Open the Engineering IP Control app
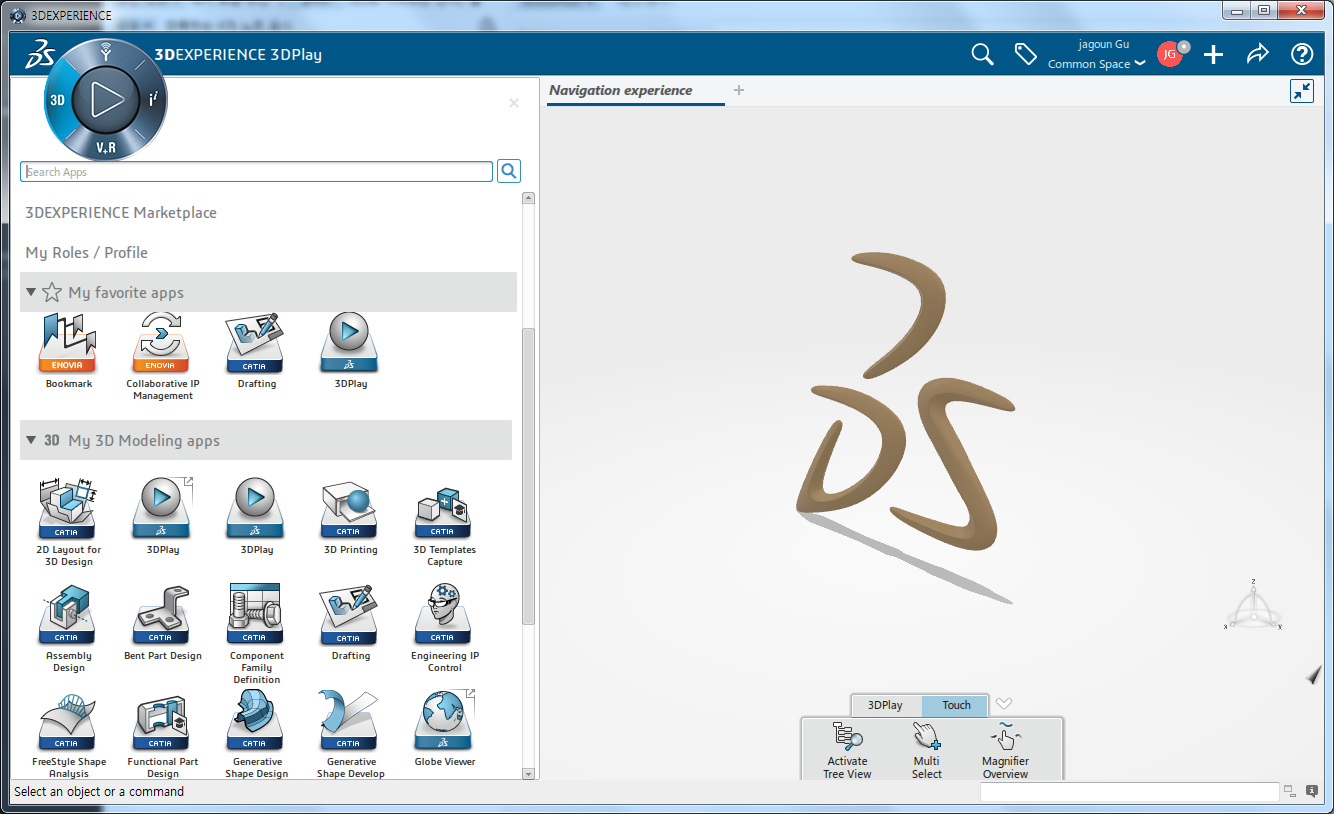 (x=444, y=628)
